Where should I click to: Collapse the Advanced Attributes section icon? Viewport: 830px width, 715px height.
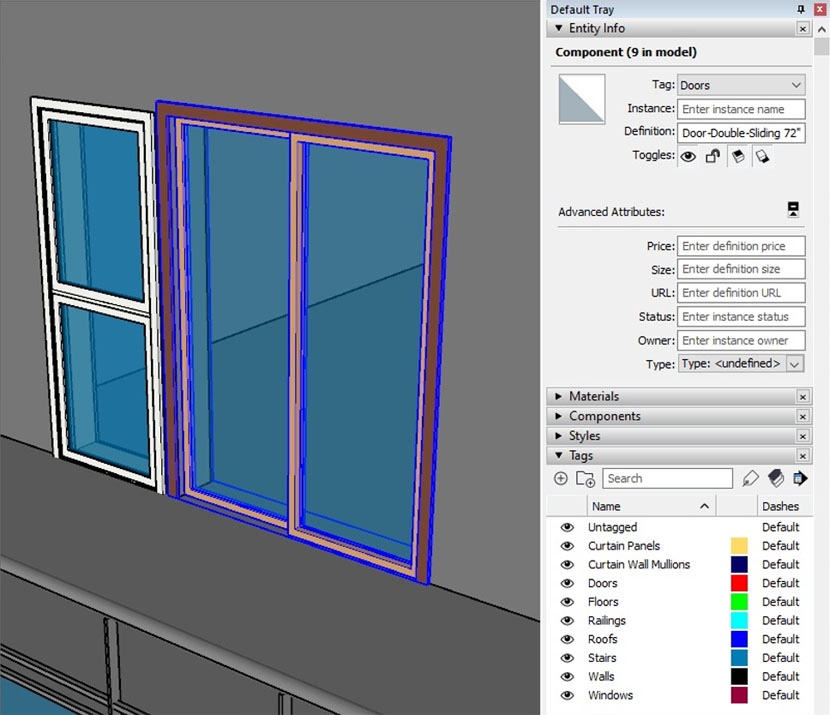(793, 210)
